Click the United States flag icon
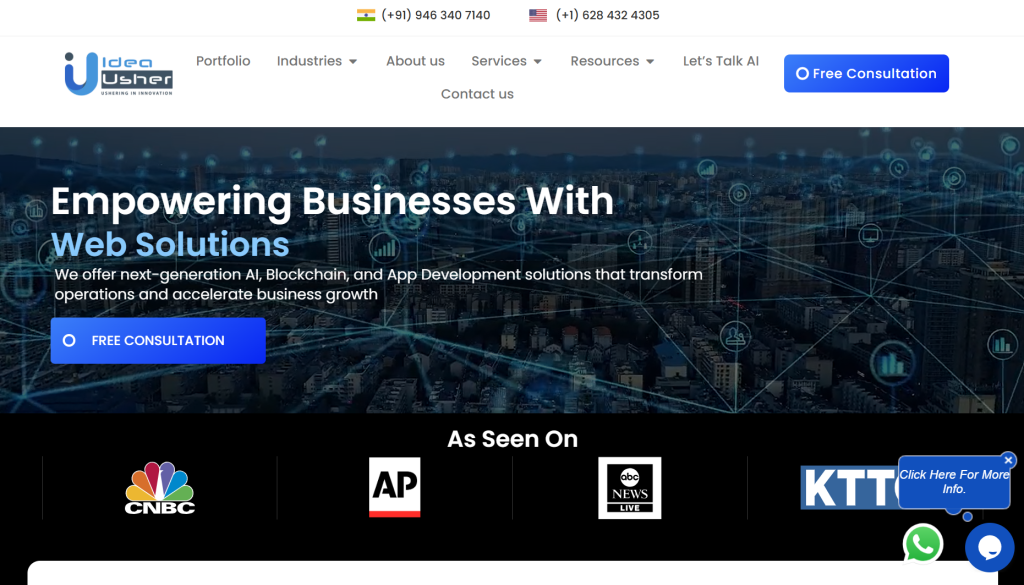1024x585 pixels. (538, 14)
